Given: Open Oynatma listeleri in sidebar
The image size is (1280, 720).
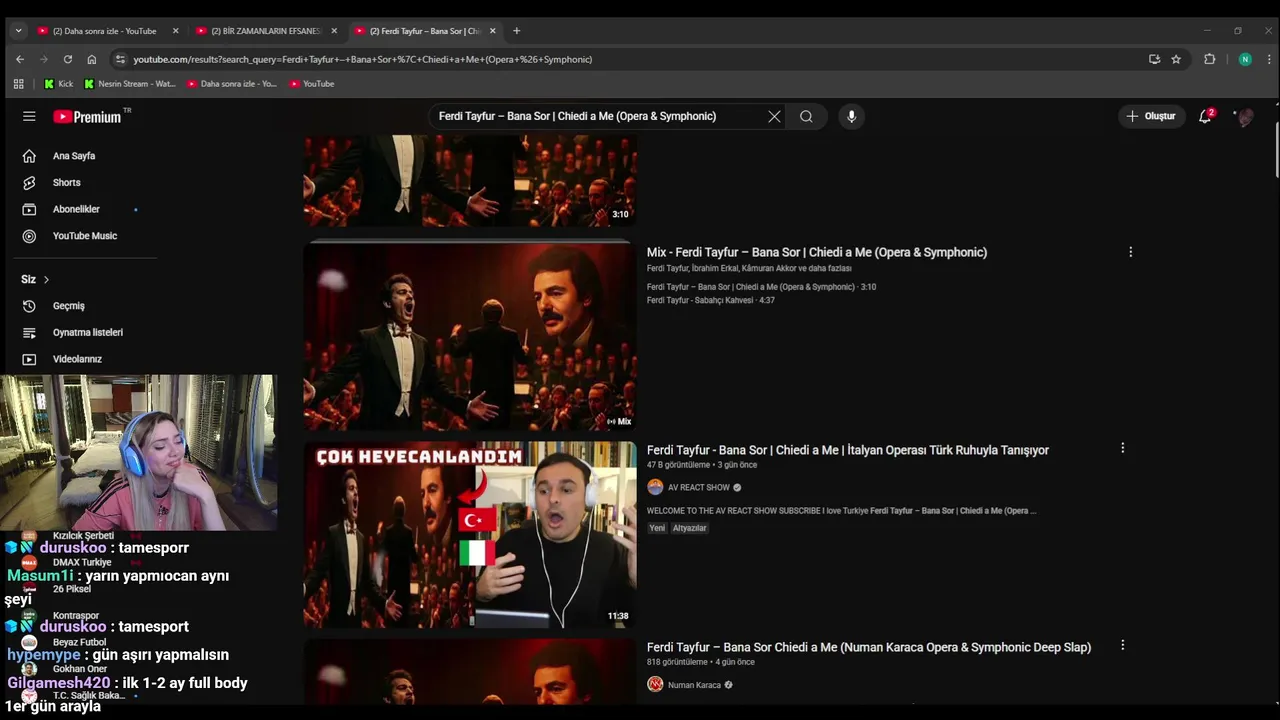Looking at the screenshot, I should [x=87, y=332].
